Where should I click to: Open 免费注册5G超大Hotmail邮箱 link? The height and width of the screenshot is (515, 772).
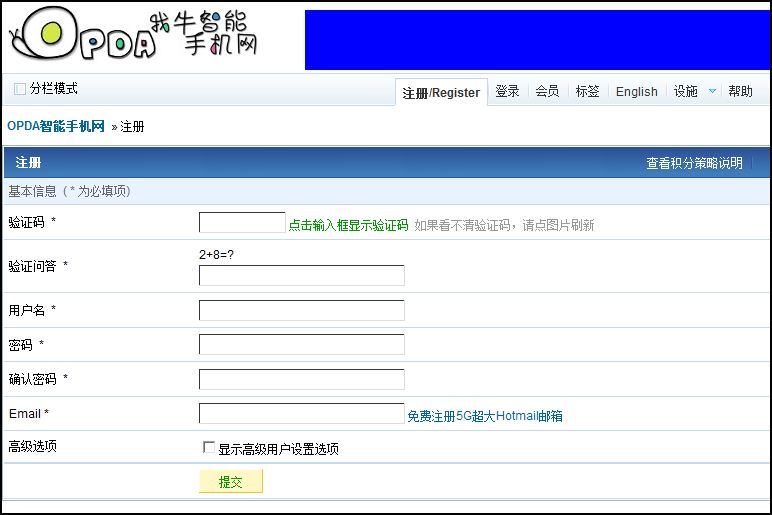click(x=484, y=416)
